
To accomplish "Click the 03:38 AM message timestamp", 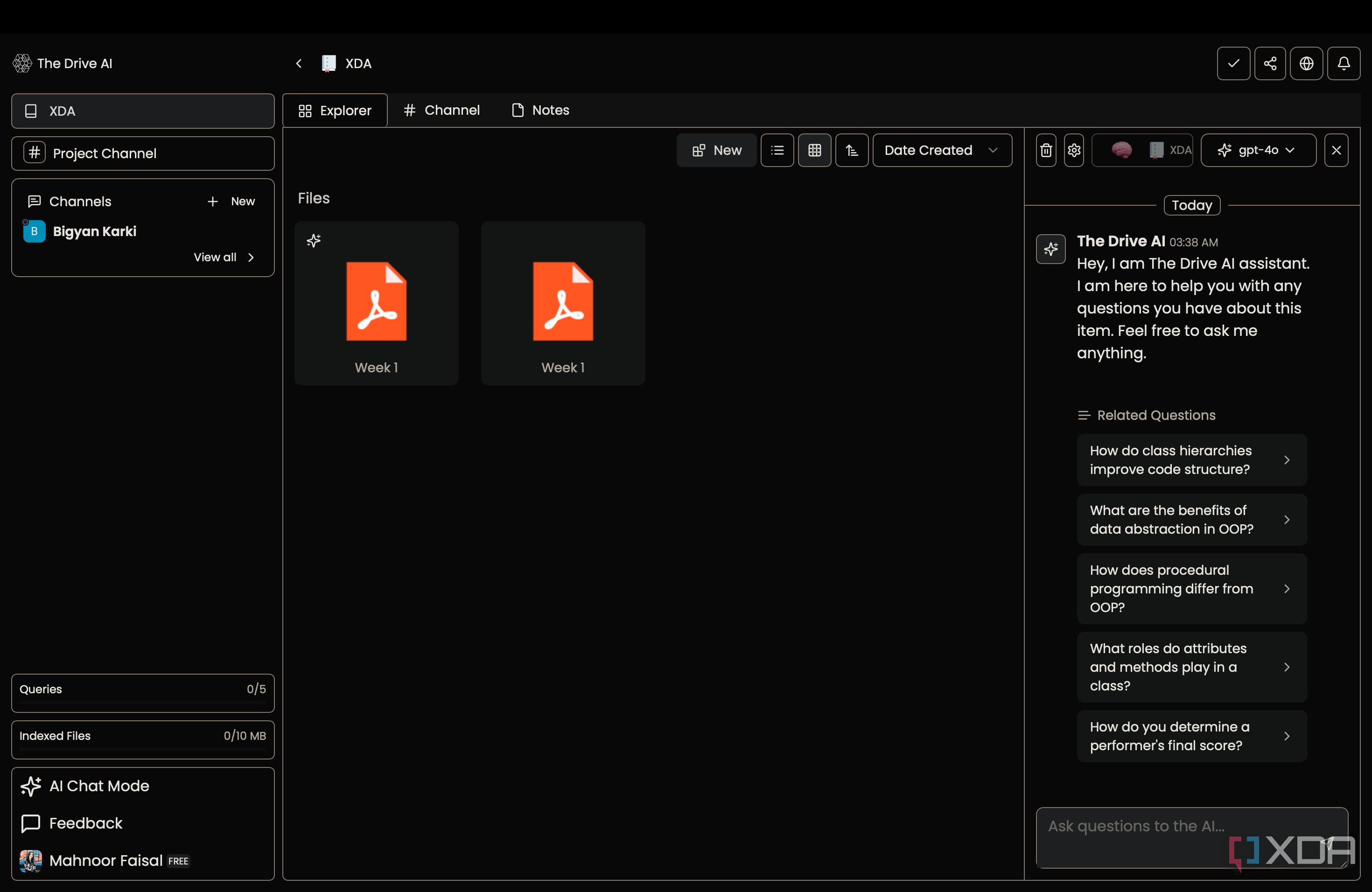I will click(1194, 242).
